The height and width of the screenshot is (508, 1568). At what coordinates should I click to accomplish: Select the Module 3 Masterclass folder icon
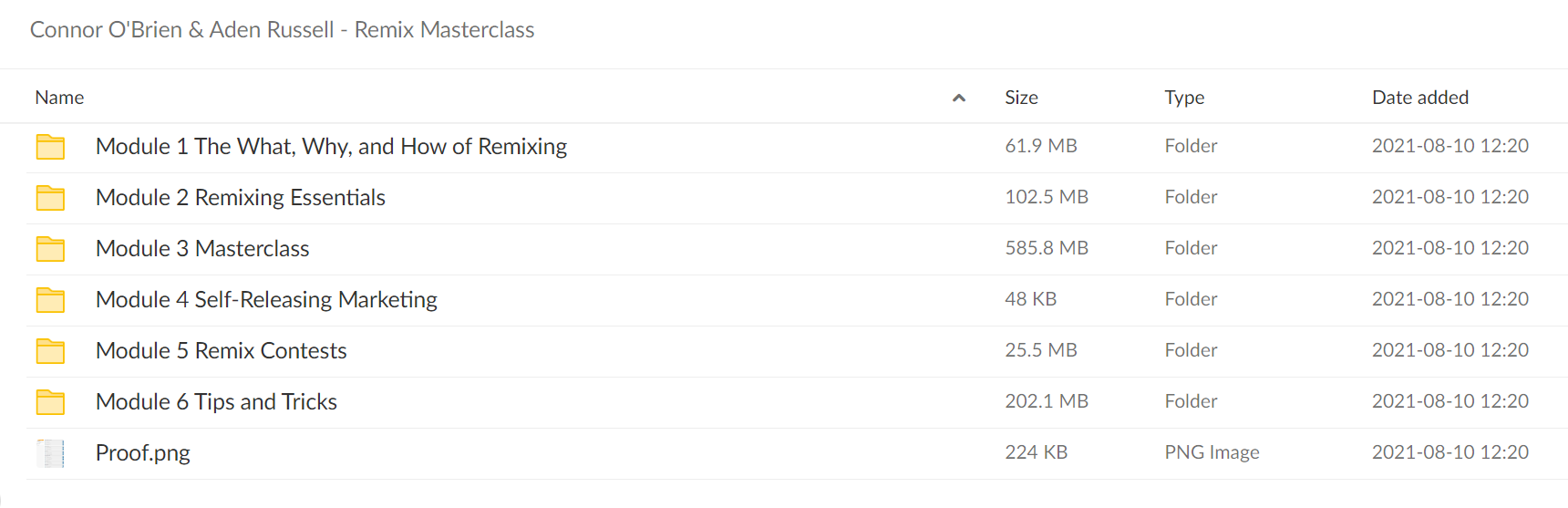click(x=50, y=249)
